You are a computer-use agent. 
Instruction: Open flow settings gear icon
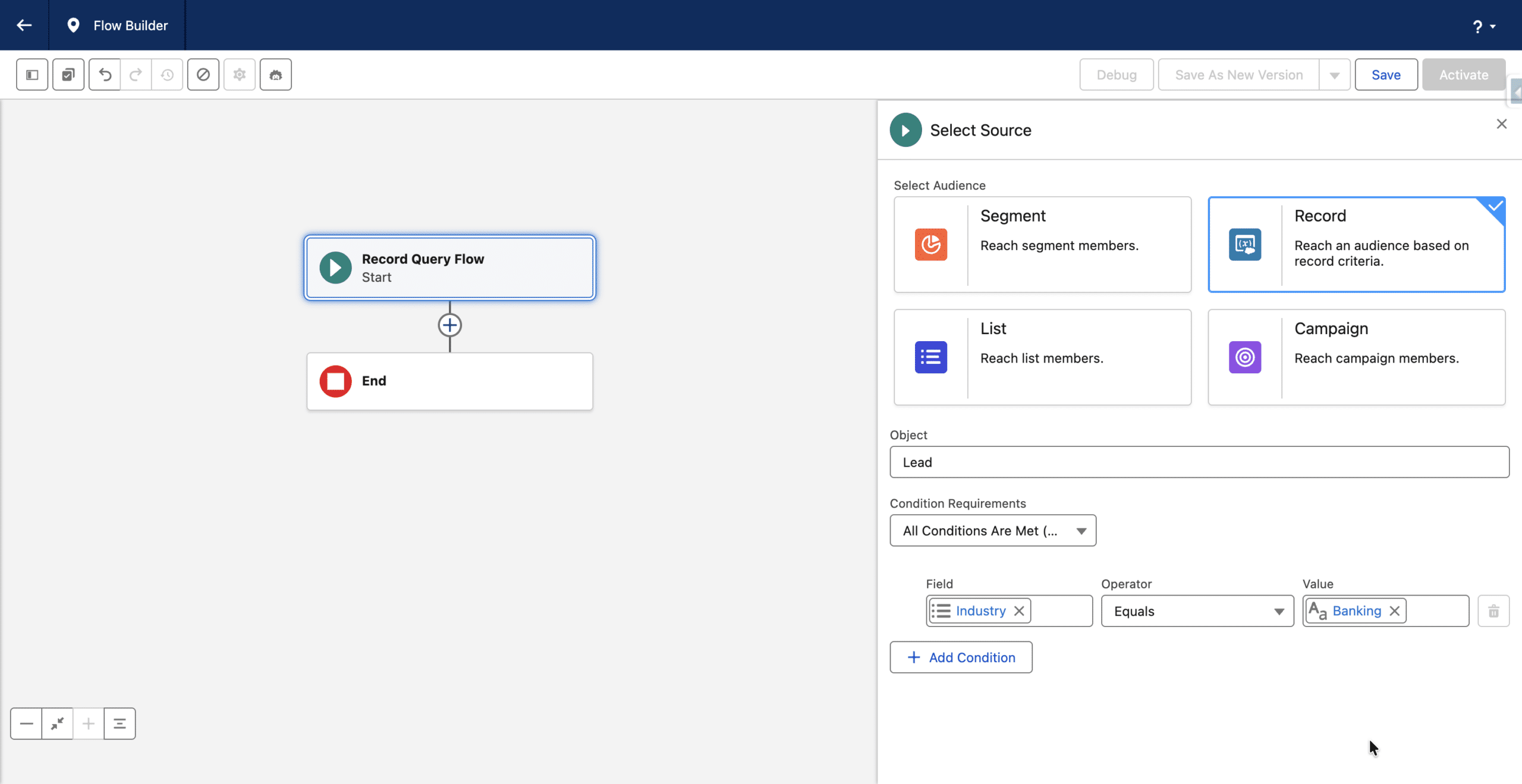[x=240, y=75]
